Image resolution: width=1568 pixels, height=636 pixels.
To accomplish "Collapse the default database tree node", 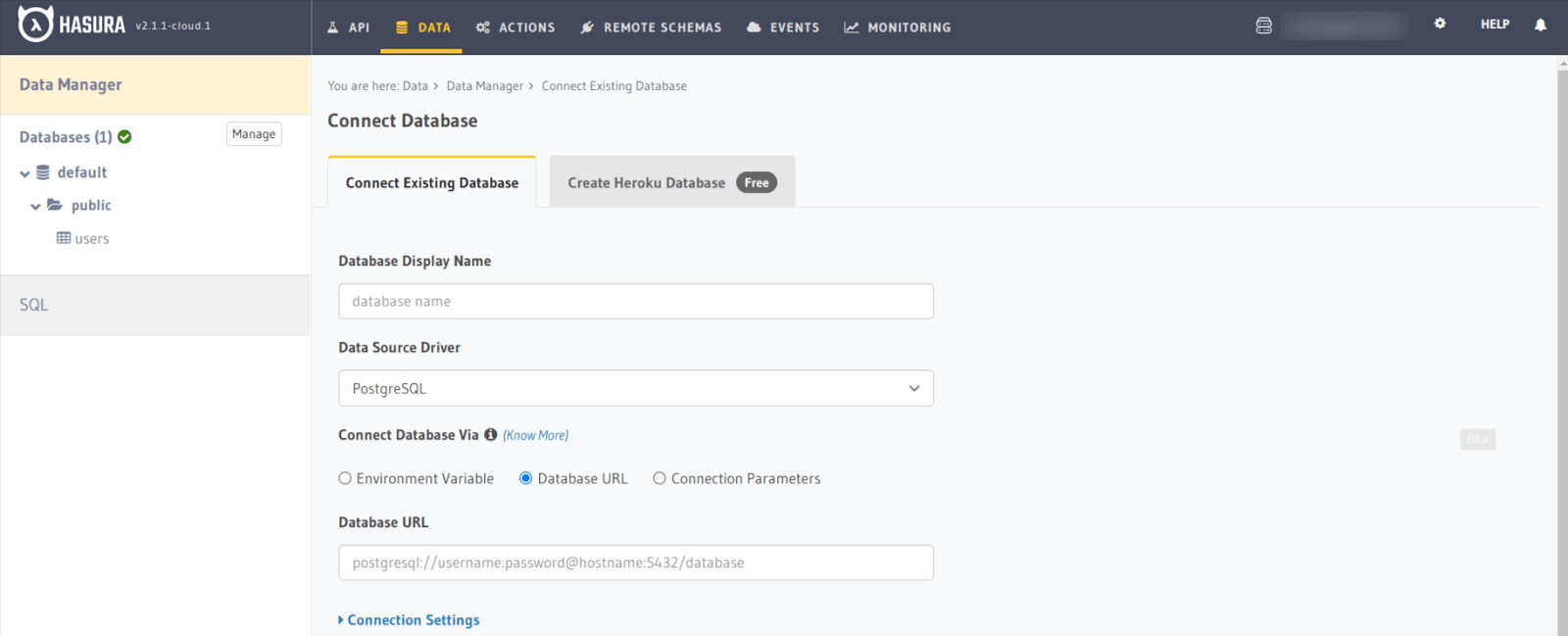I will [24, 173].
